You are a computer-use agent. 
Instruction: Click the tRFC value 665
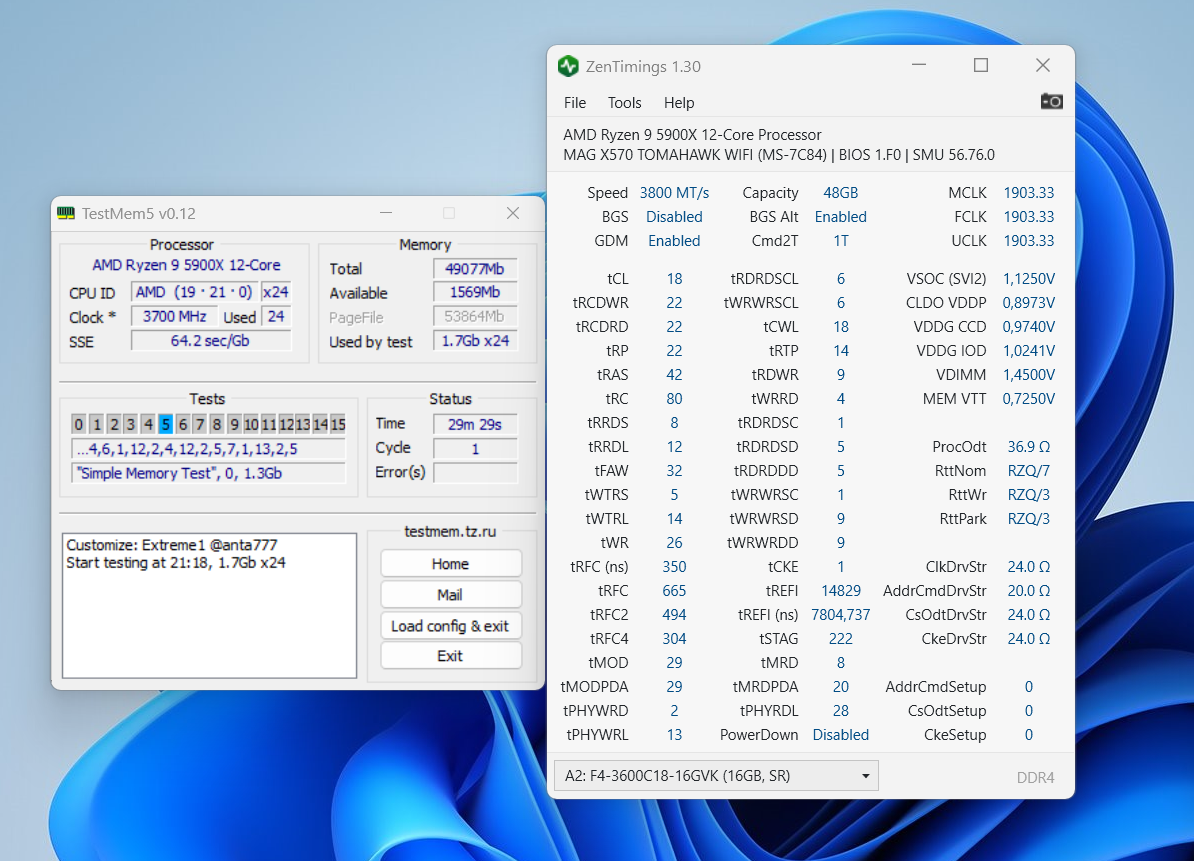pyautogui.click(x=674, y=591)
